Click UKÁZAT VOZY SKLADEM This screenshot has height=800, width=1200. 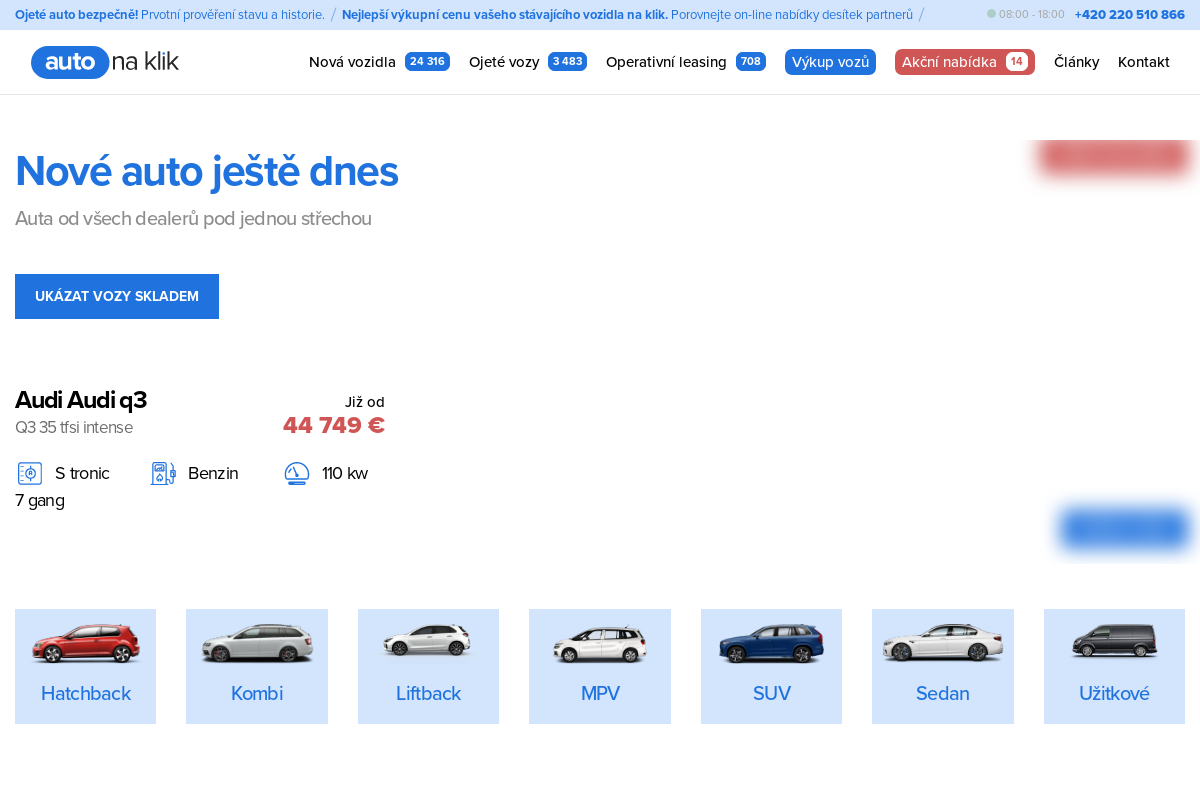(x=116, y=296)
